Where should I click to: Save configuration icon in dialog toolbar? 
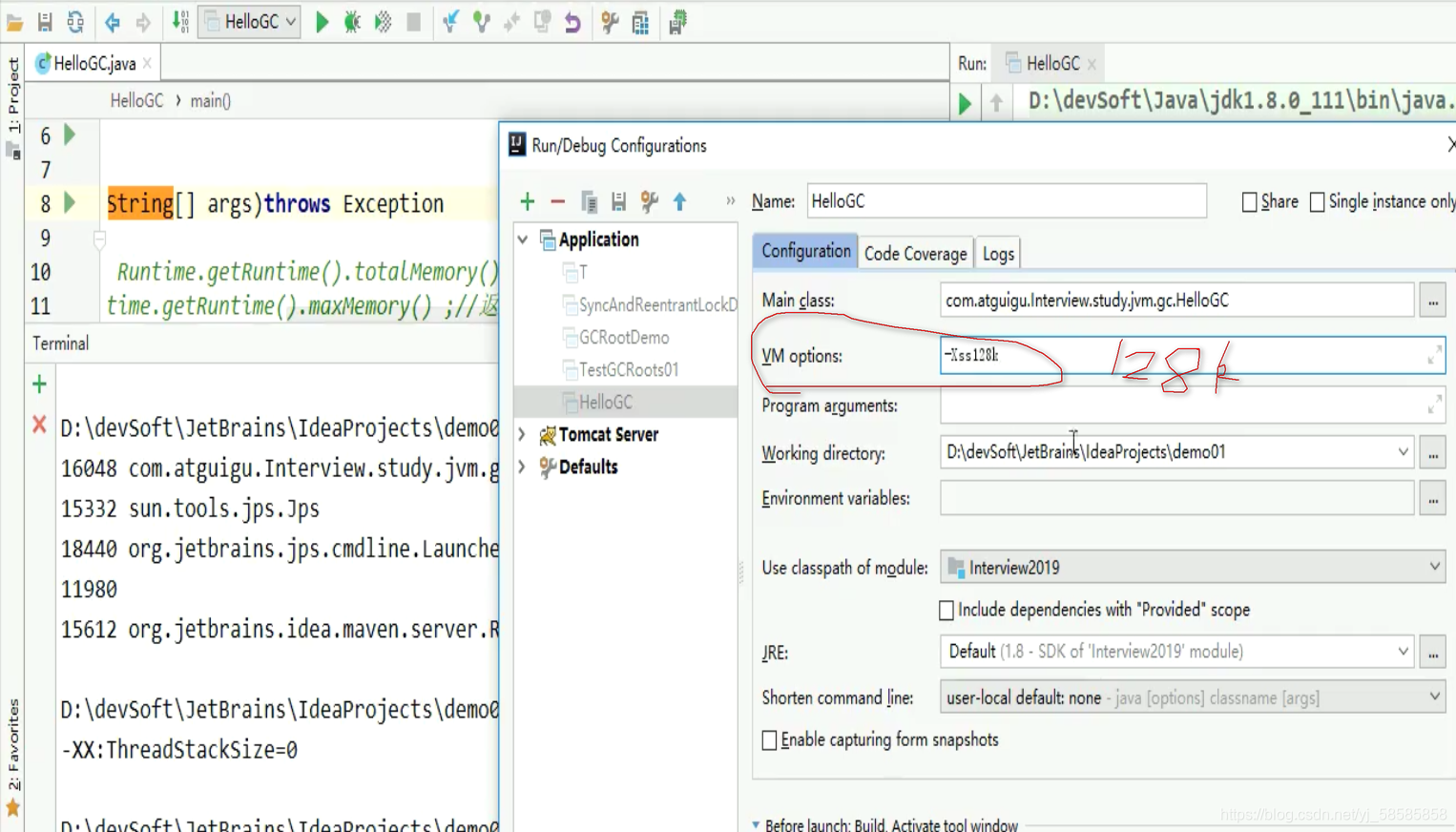619,201
